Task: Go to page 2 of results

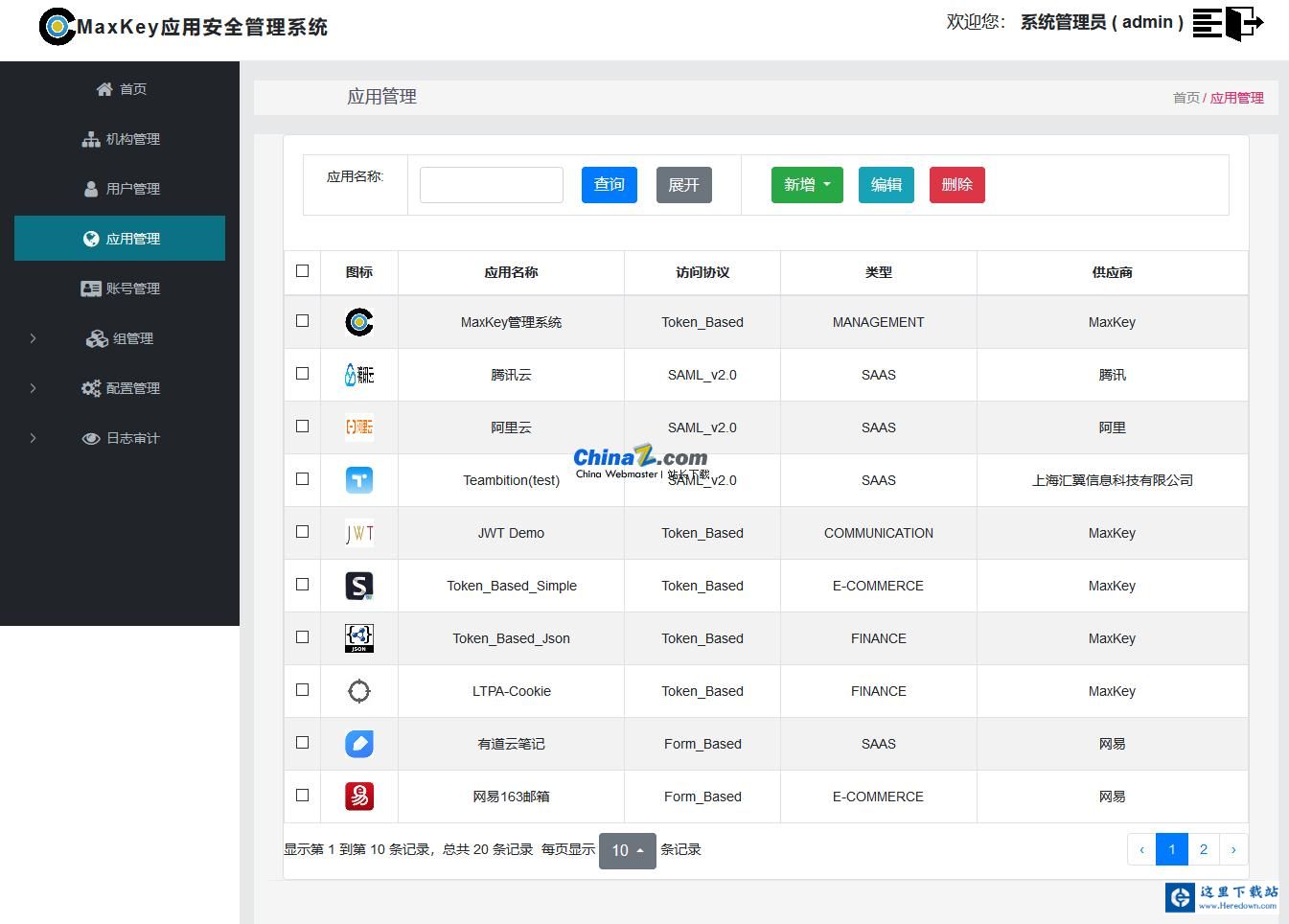Action: point(1203,848)
